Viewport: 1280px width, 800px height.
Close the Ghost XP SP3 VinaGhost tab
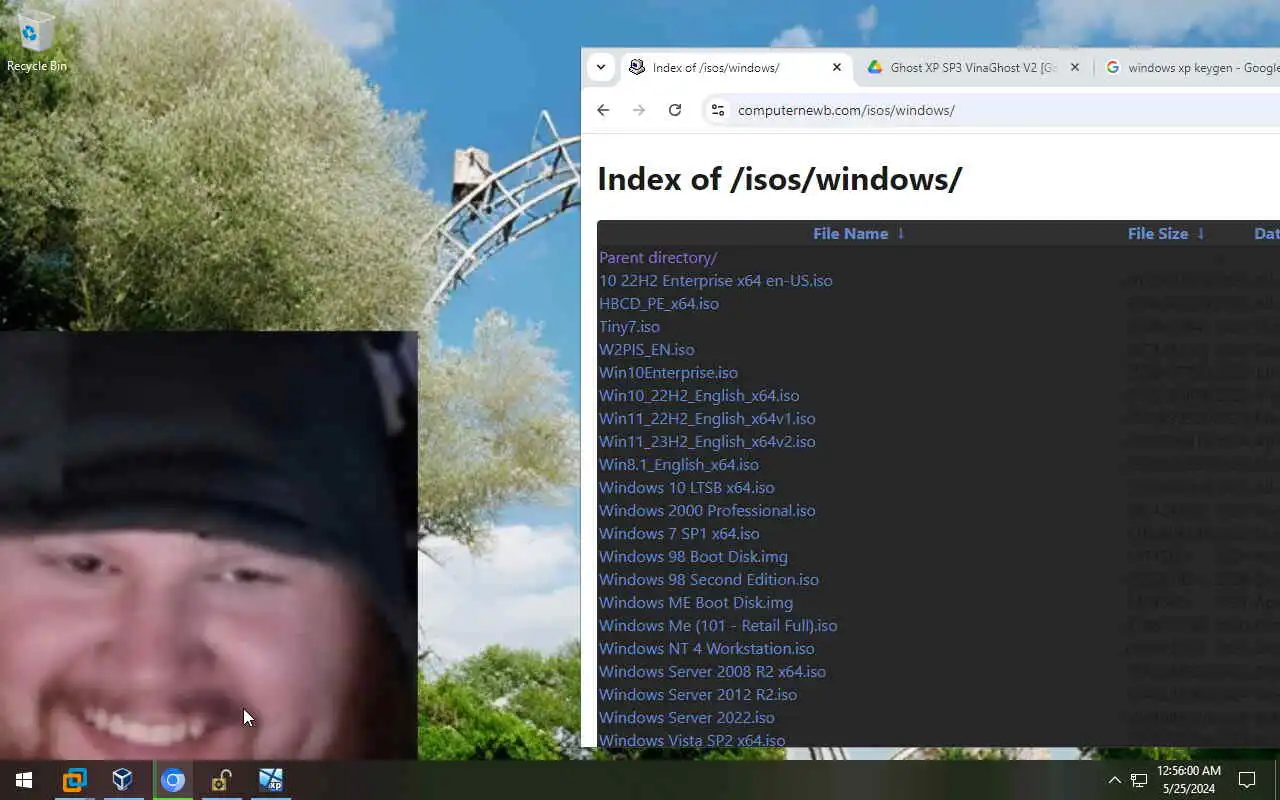[1075, 67]
